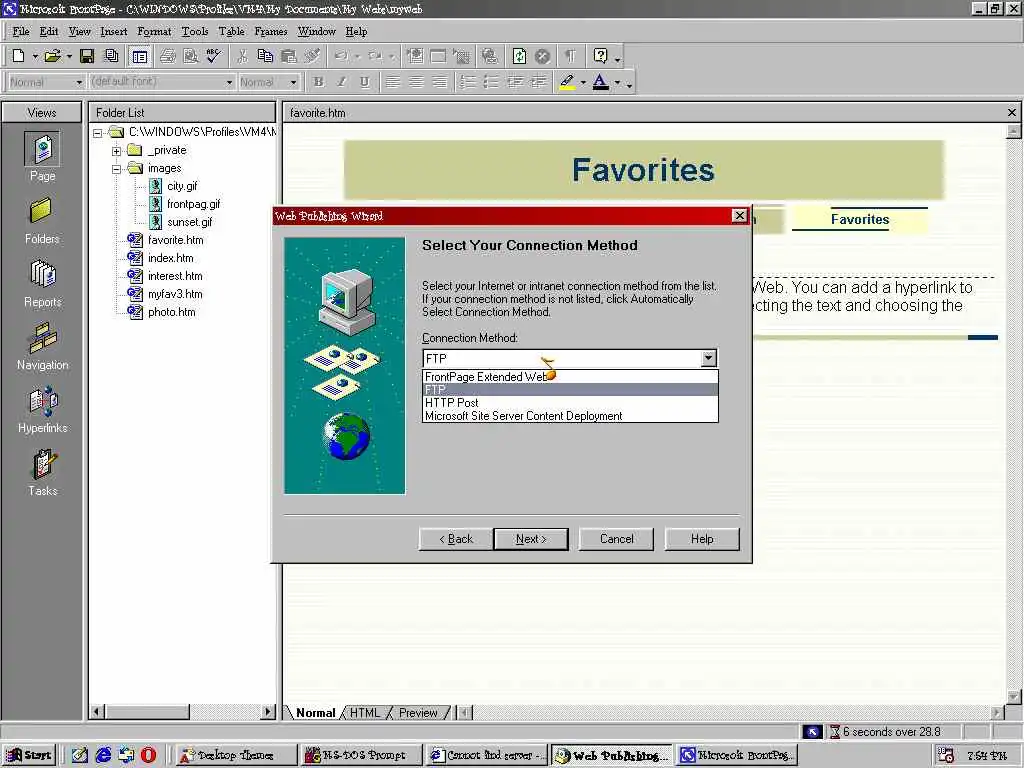Image resolution: width=1024 pixels, height=768 pixels.
Task: Toggle the Folder List toolbar button
Action: click(139, 56)
